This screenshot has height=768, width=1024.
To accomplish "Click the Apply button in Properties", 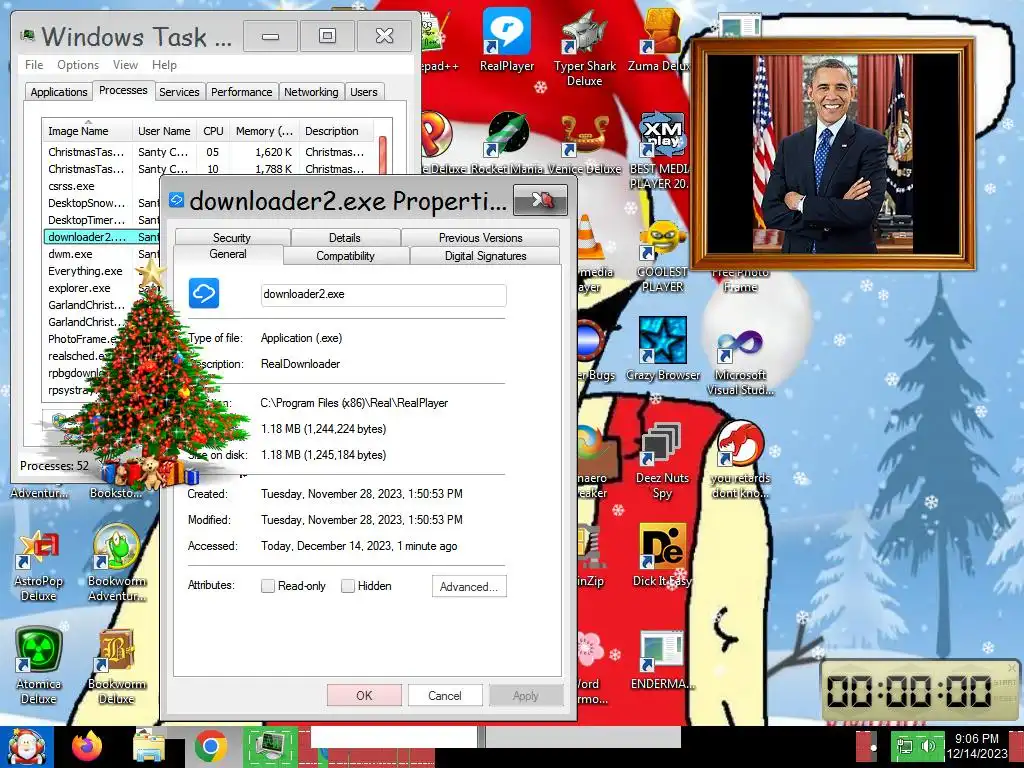I will [x=526, y=696].
